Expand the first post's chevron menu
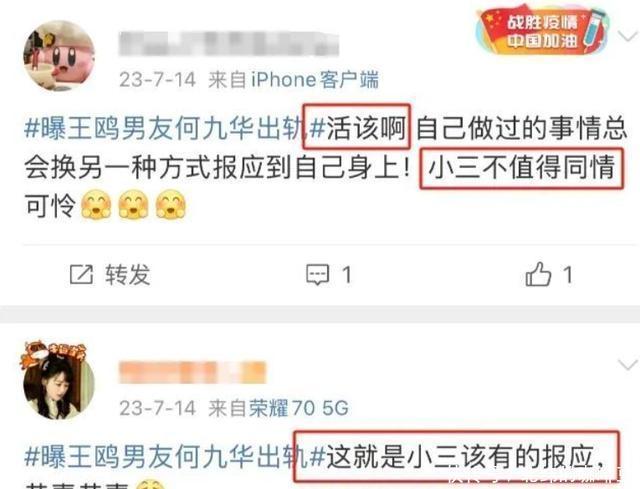This screenshot has width=640, height=489. pyautogui.click(x=627, y=36)
